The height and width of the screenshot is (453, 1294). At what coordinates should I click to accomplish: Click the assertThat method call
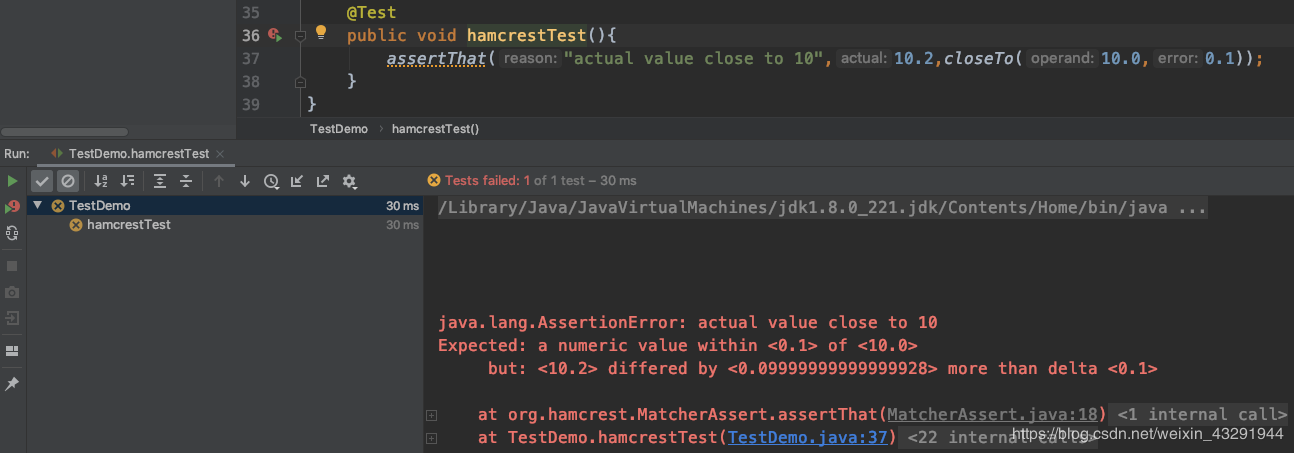[436, 59]
